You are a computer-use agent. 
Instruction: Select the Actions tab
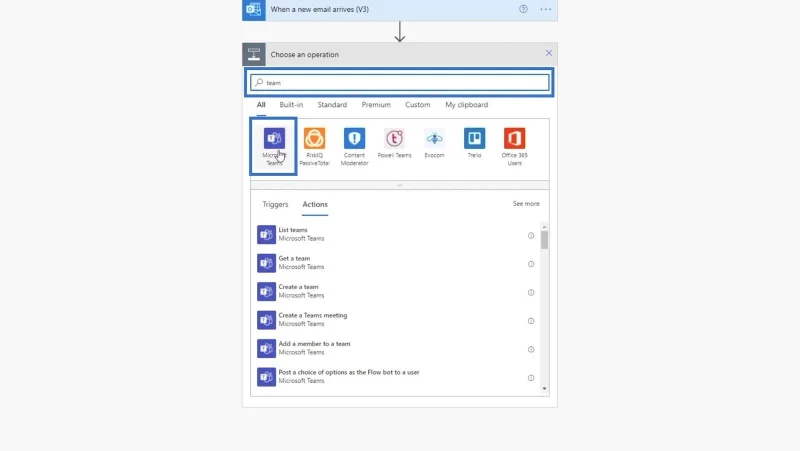coord(315,204)
